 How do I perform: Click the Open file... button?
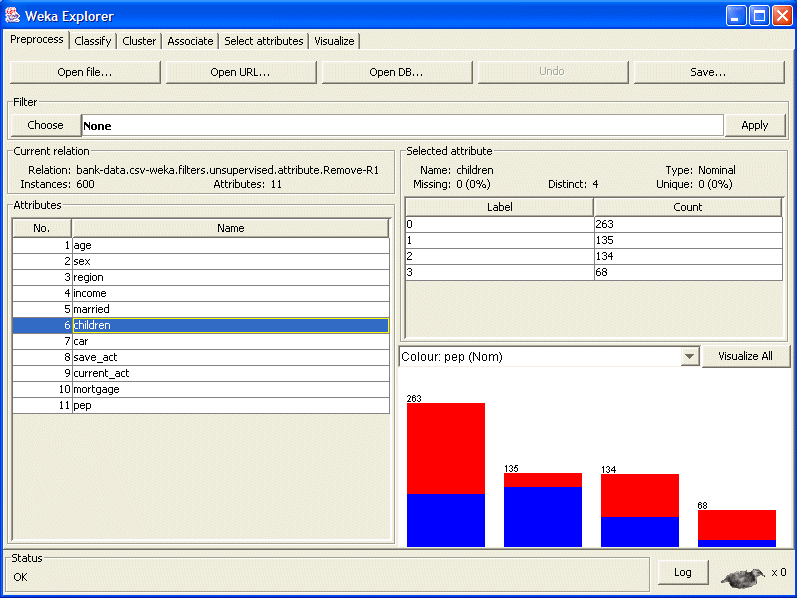(85, 72)
